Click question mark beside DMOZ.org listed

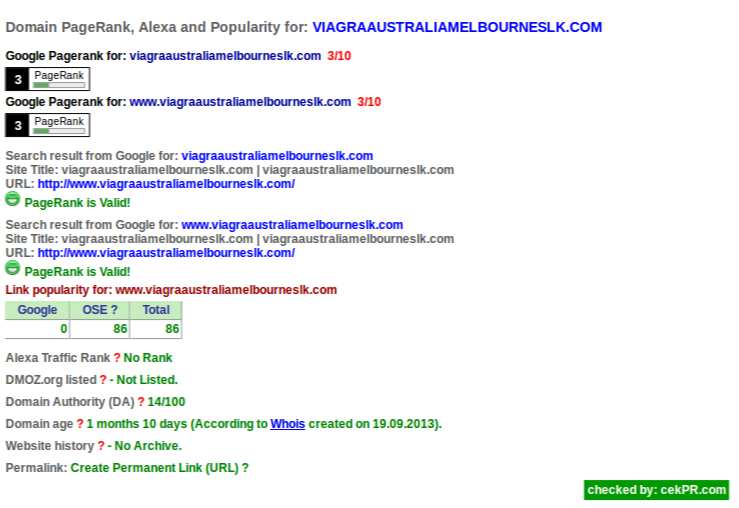coord(103,380)
